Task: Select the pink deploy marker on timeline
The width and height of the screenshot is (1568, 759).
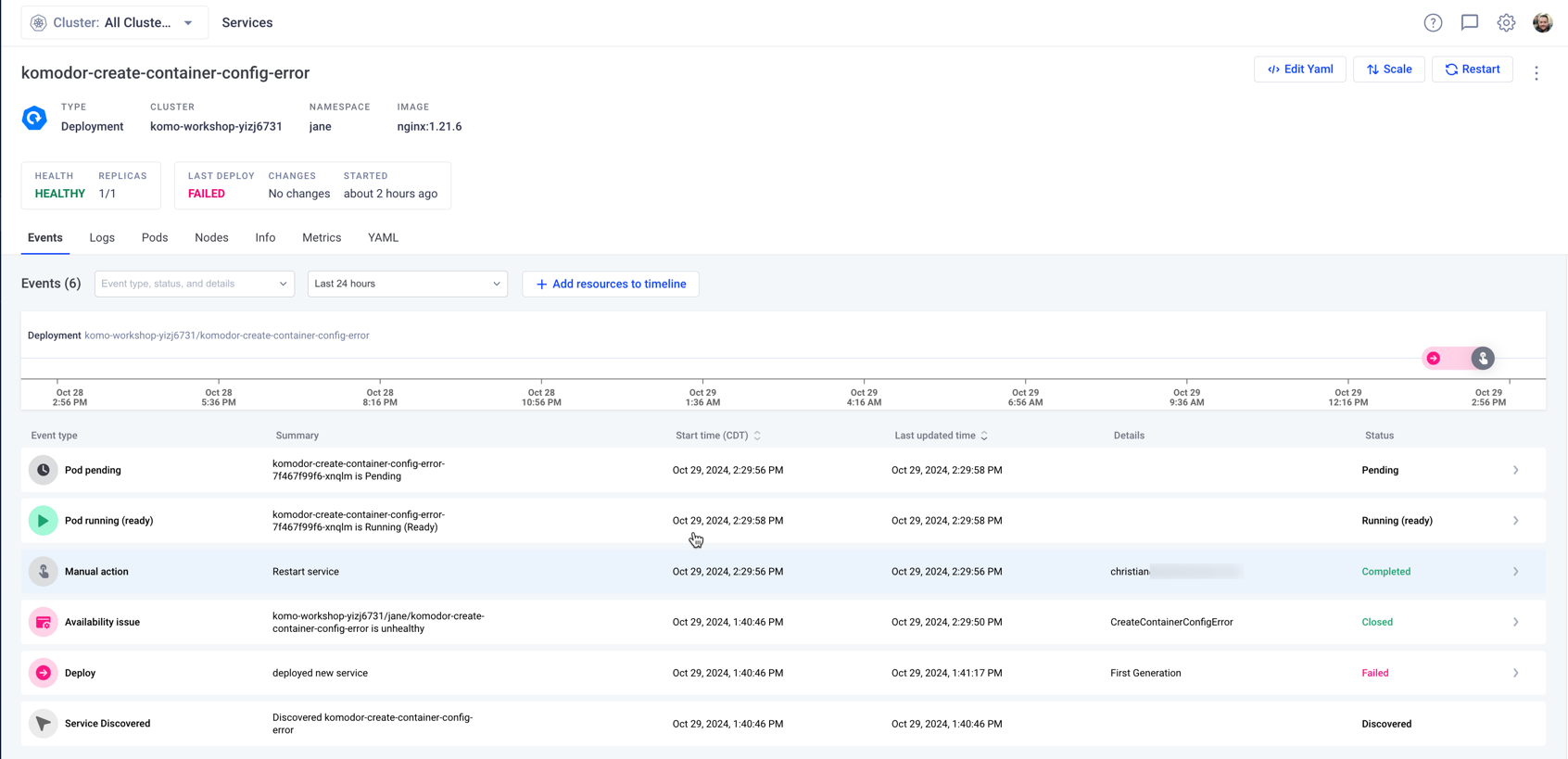Action: click(1433, 359)
